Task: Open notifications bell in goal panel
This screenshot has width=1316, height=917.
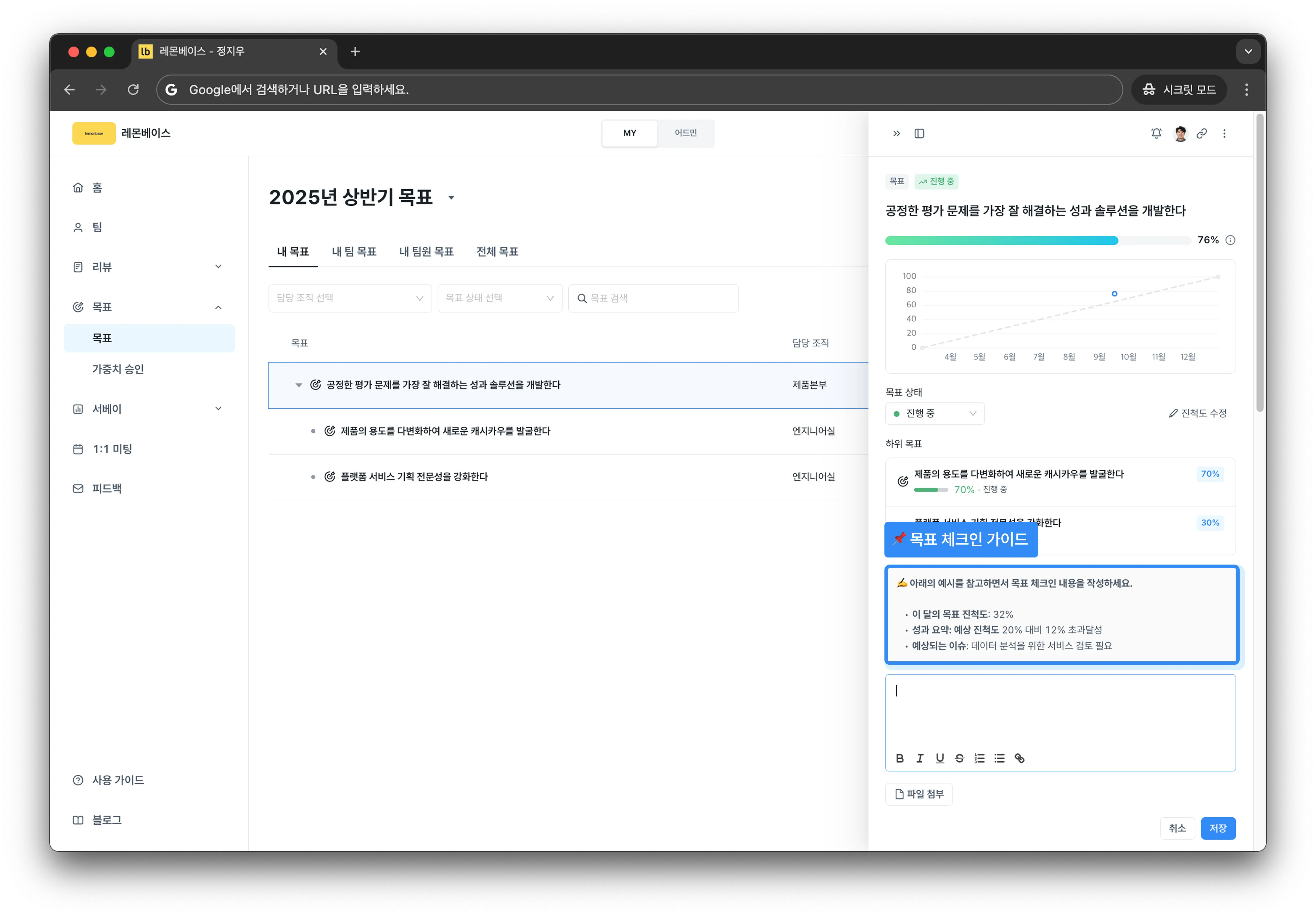Action: pos(1156,133)
